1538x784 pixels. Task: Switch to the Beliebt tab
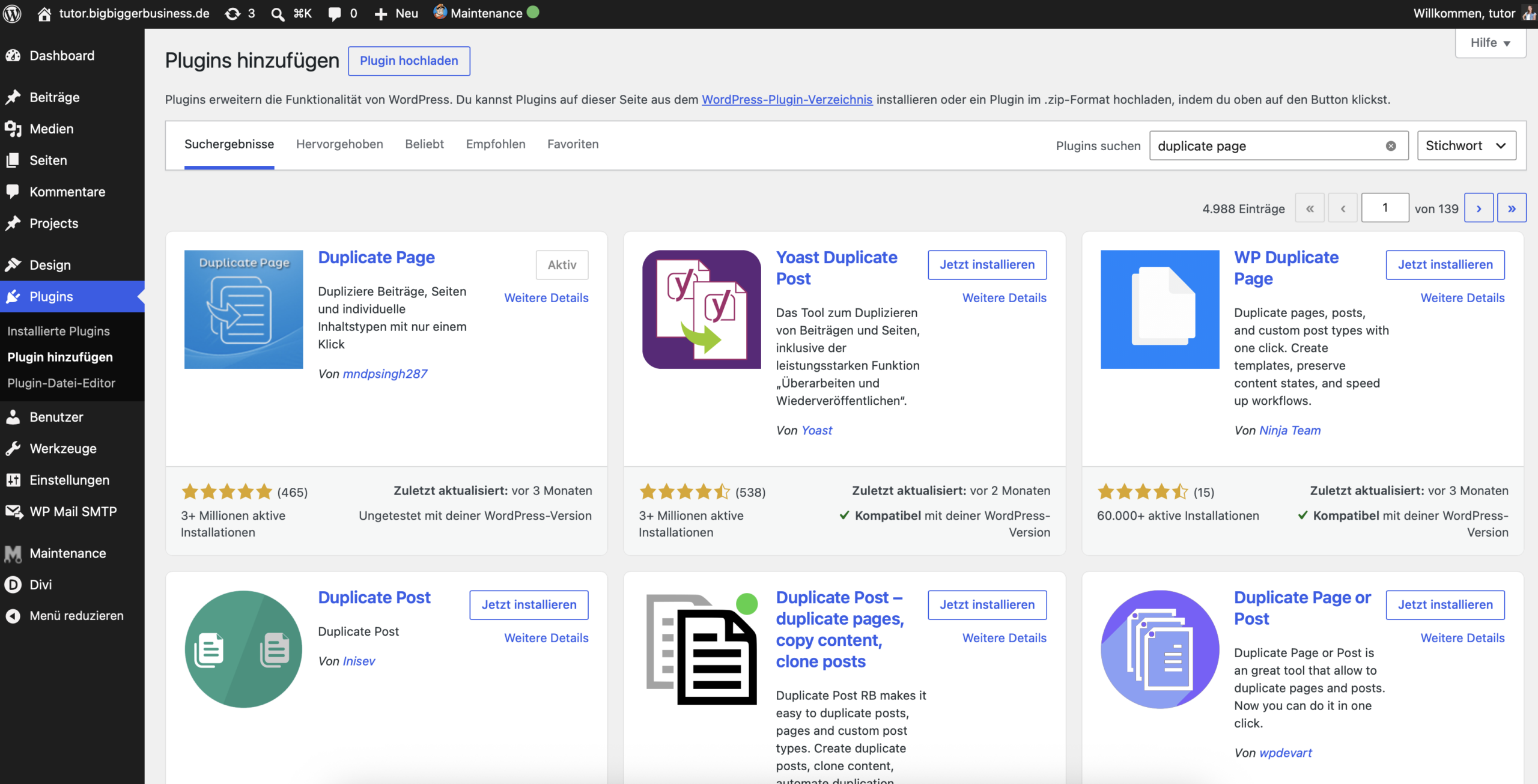point(424,144)
